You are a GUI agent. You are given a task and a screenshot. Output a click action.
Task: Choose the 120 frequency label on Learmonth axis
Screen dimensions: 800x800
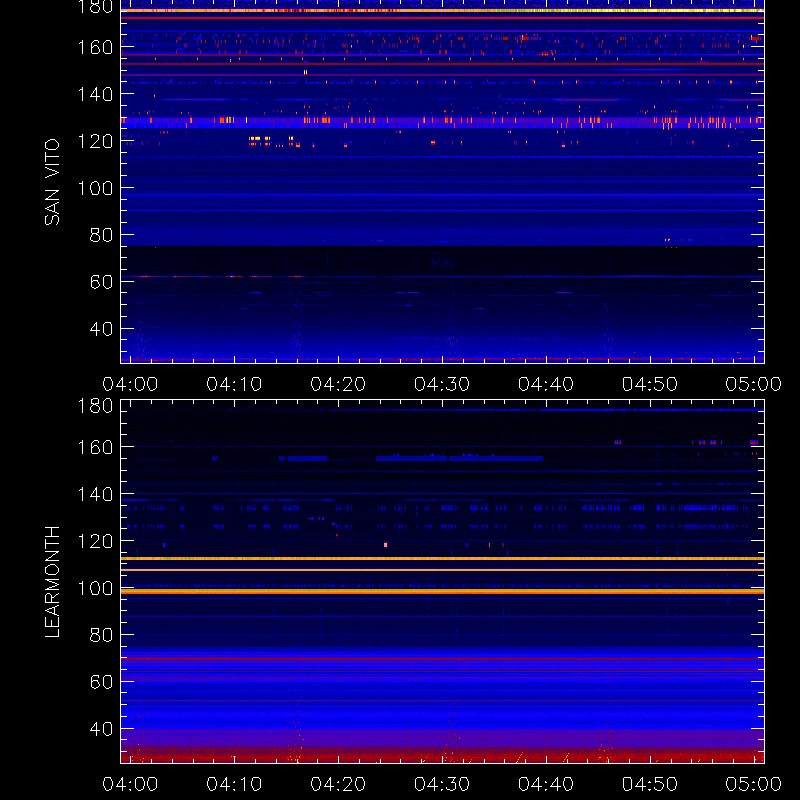pos(95,541)
